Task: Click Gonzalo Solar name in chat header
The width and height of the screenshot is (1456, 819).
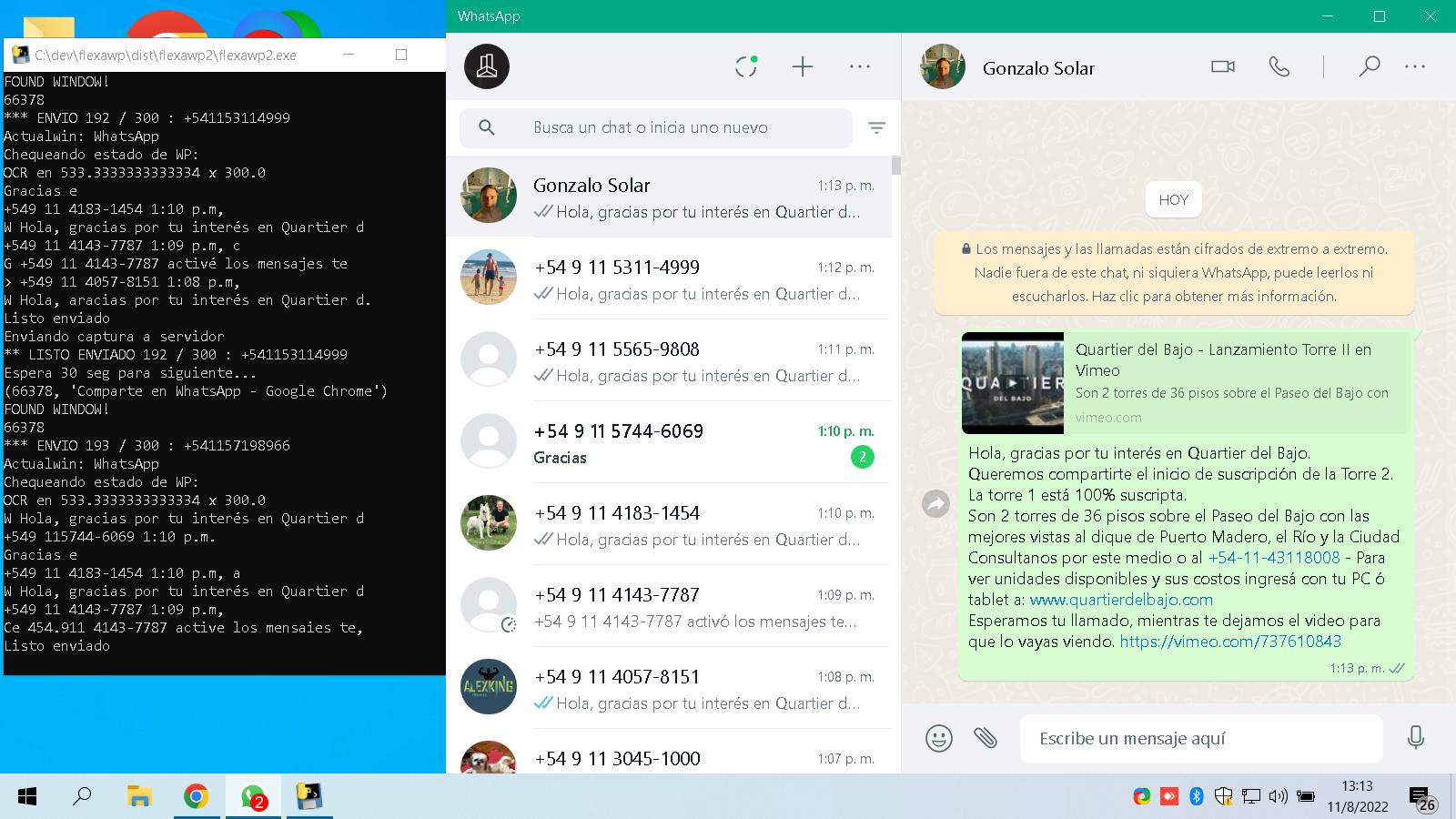Action: pyautogui.click(x=1038, y=67)
